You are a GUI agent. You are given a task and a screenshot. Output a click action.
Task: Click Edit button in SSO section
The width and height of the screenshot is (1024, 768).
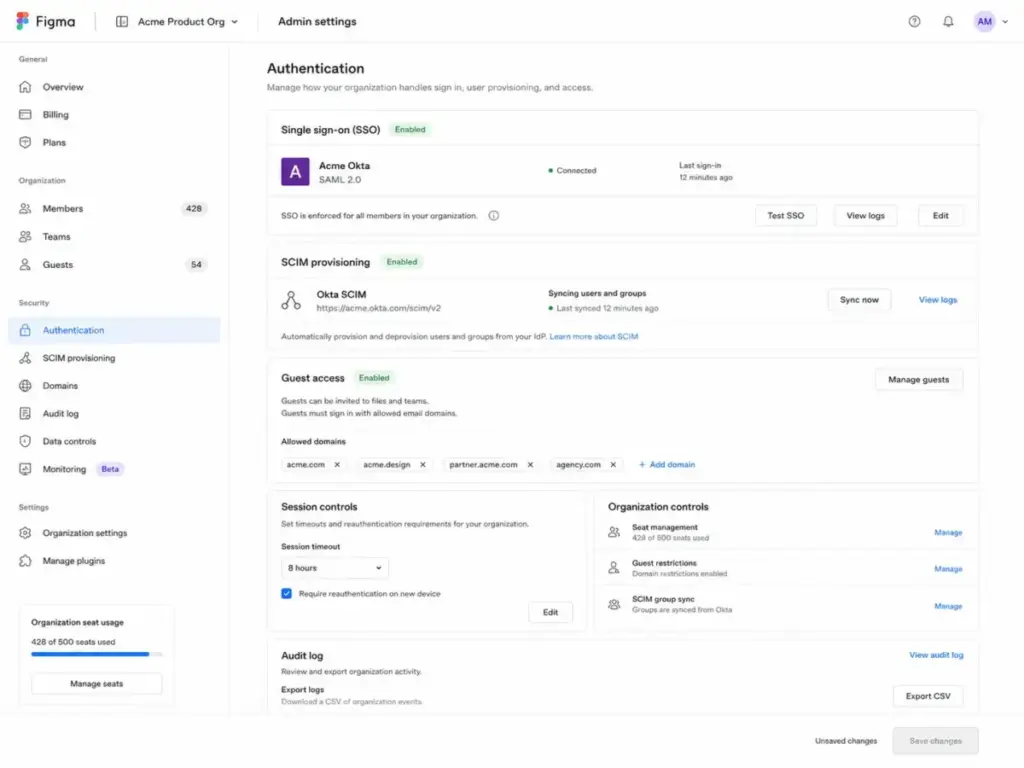click(x=940, y=216)
